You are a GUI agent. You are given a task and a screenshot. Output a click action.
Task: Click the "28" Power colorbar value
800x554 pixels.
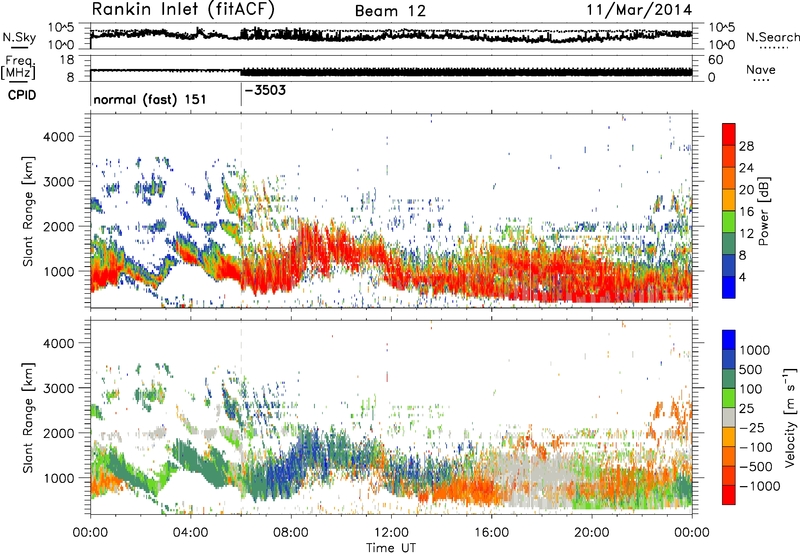tap(746, 146)
